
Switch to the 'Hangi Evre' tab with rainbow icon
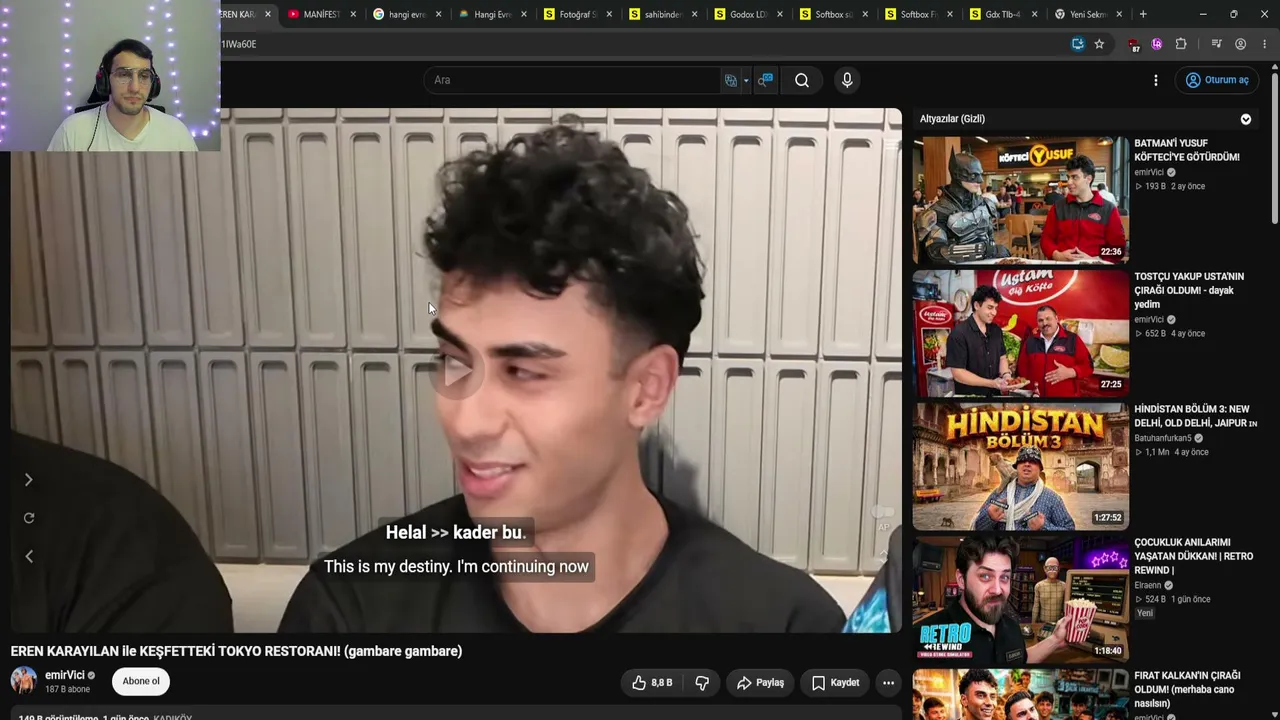click(492, 15)
